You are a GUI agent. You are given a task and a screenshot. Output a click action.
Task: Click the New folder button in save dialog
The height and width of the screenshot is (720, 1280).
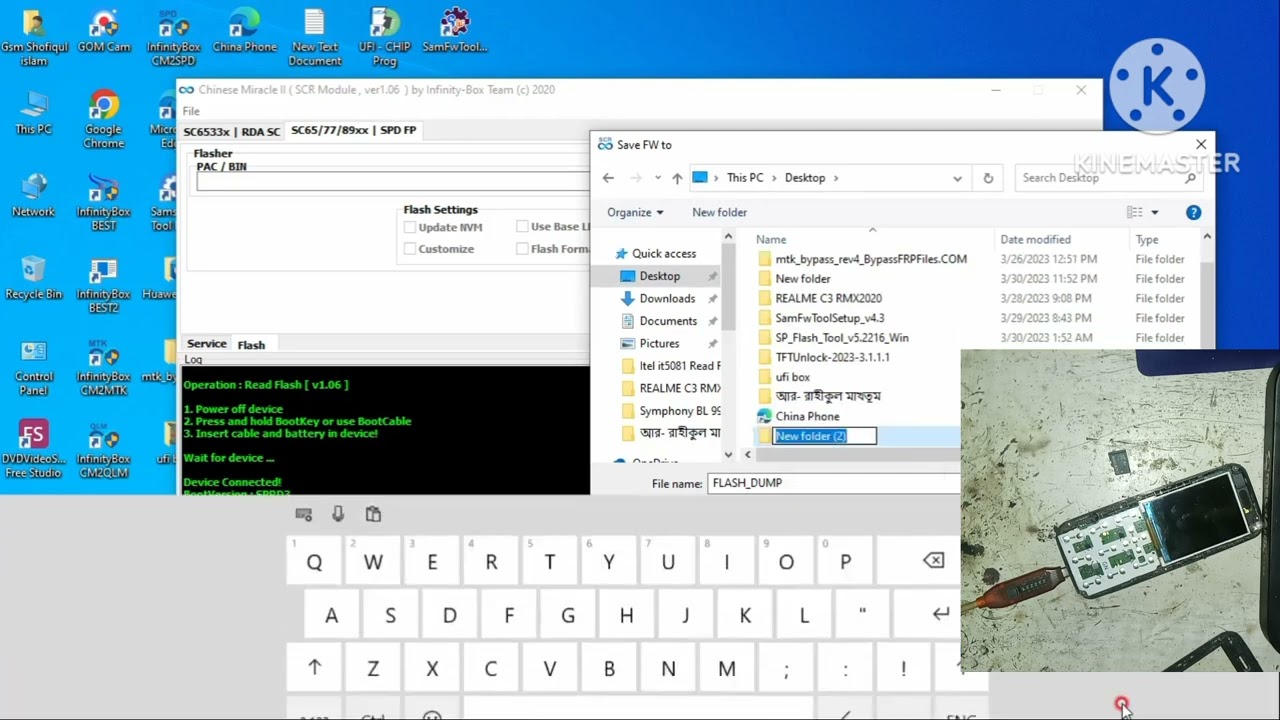click(719, 212)
